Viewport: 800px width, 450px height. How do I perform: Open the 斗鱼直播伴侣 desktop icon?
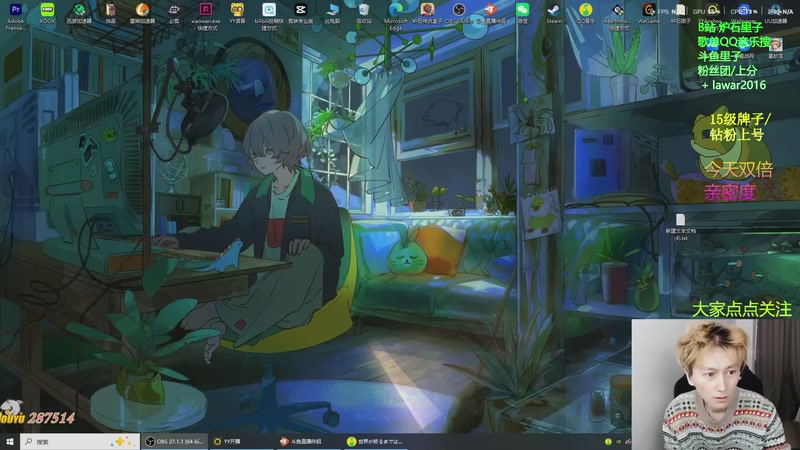coord(491,14)
